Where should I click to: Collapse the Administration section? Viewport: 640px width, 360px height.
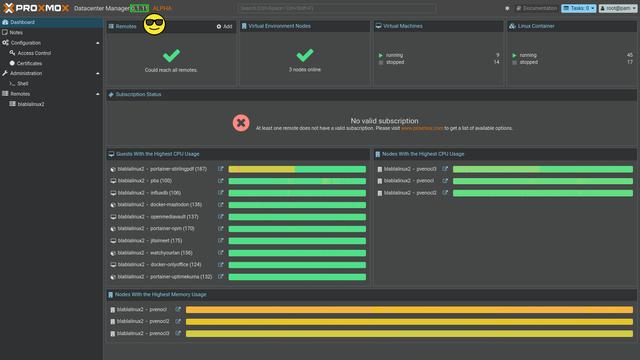coord(98,73)
